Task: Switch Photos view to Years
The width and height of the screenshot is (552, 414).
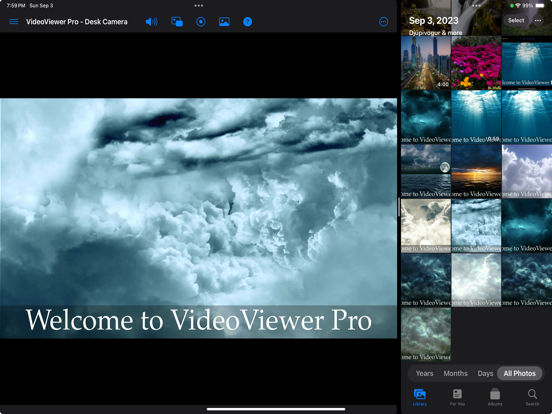Action: coord(424,374)
